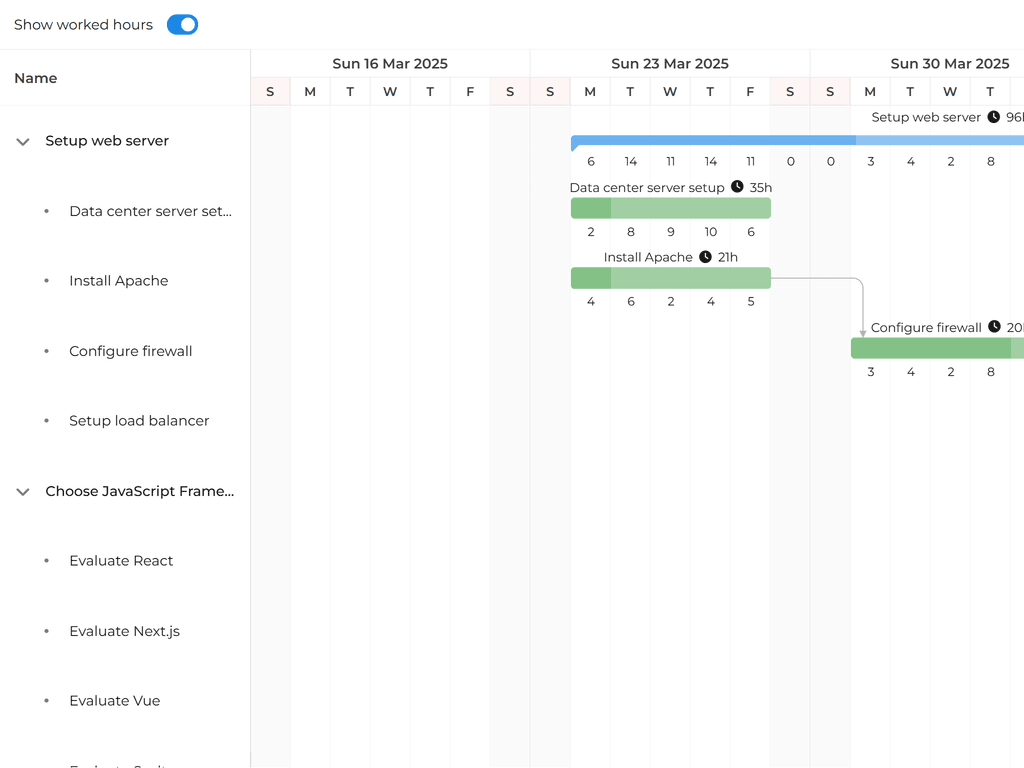
Task: Click the bullet marker before Evaluate React
Action: click(x=45, y=561)
